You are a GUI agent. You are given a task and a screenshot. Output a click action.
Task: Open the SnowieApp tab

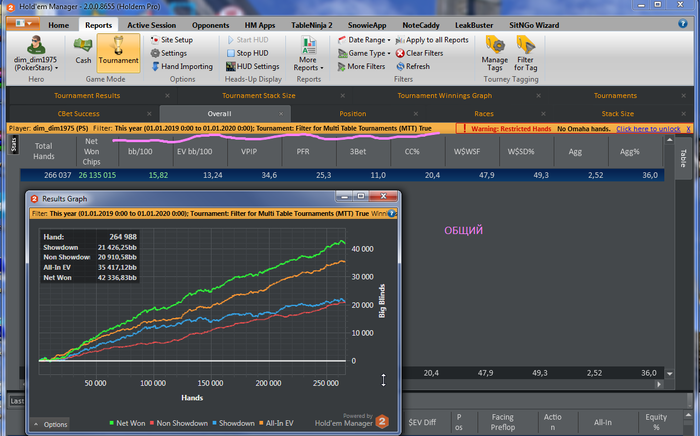click(x=367, y=25)
